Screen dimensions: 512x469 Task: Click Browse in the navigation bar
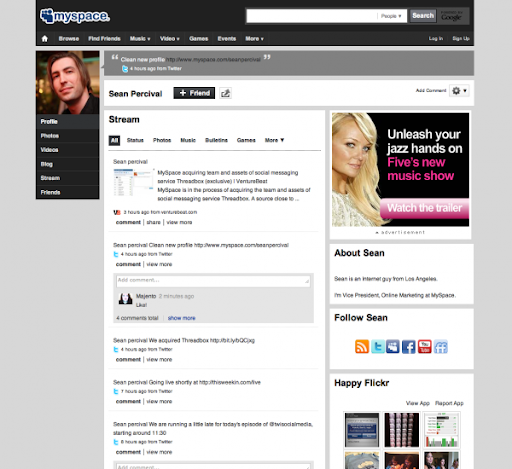69,39
